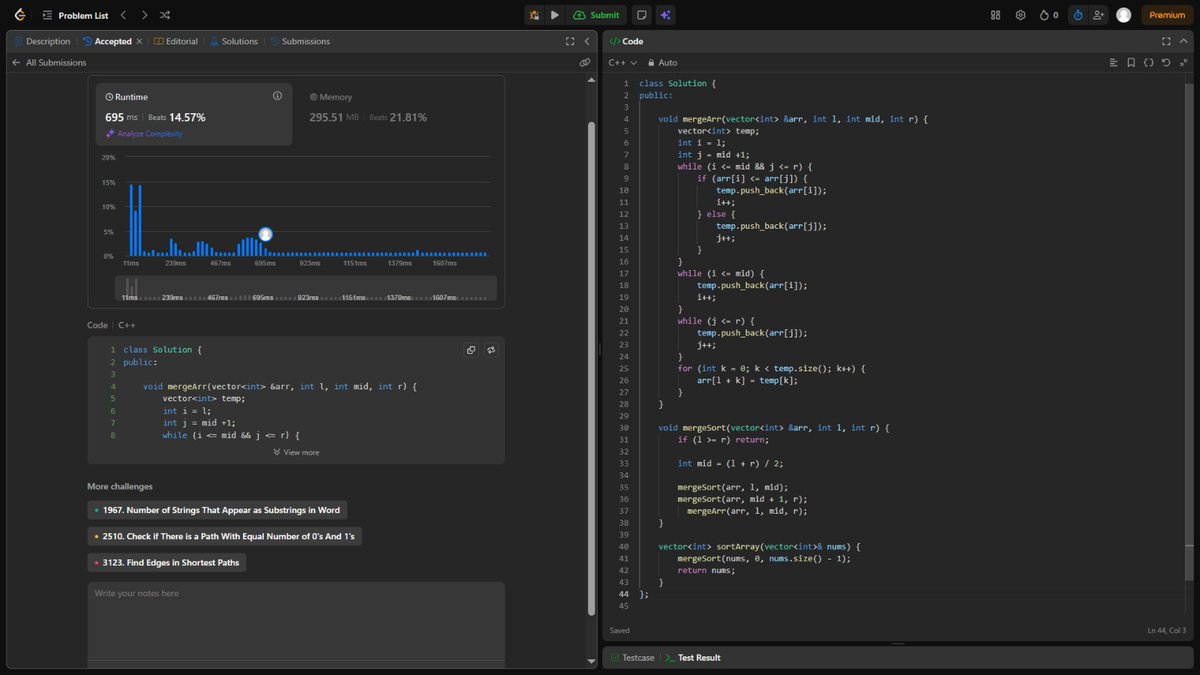This screenshot has width=1200, height=675.
Task: Open the C++ language dropdown
Action: [620, 62]
